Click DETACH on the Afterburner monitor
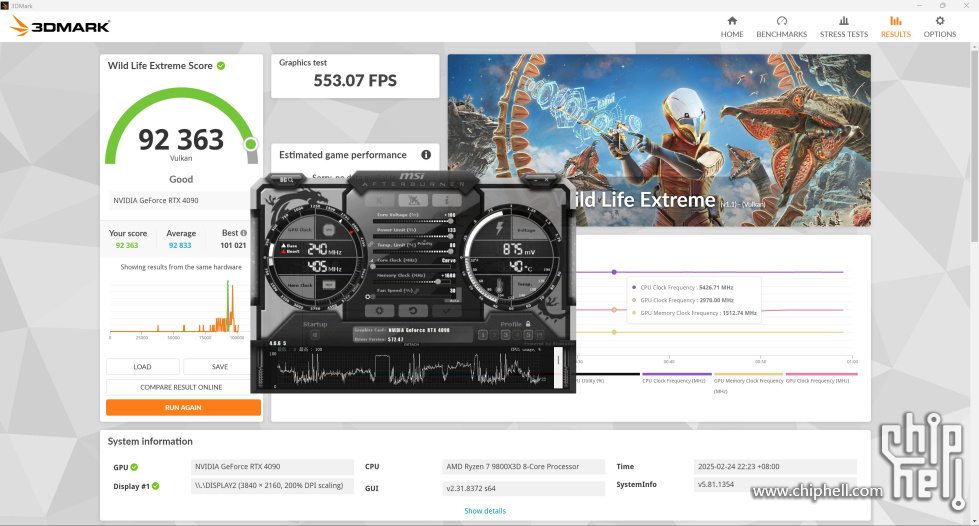This screenshot has height=526, width=979. [x=411, y=344]
